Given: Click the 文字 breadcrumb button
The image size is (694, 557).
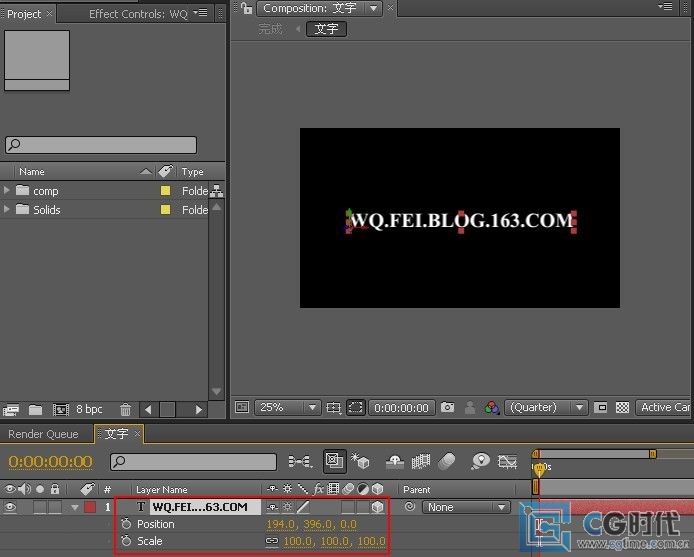Looking at the screenshot, I should [x=327, y=29].
